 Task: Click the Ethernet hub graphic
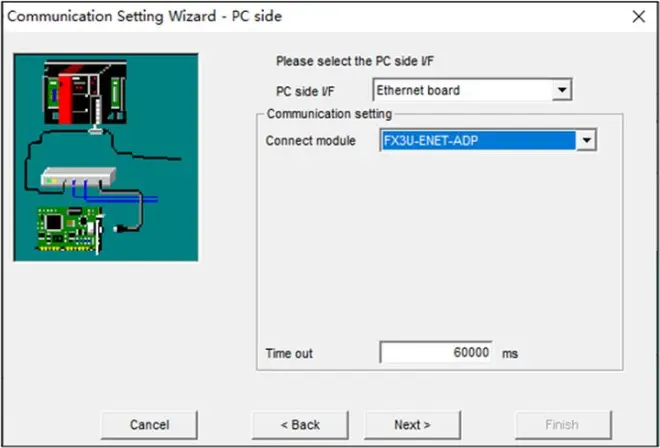[78, 177]
